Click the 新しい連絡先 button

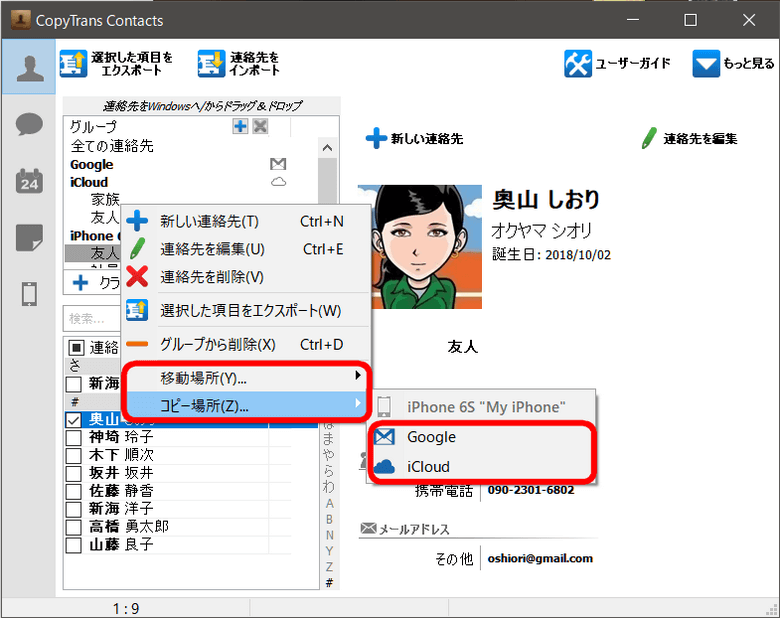tap(415, 138)
